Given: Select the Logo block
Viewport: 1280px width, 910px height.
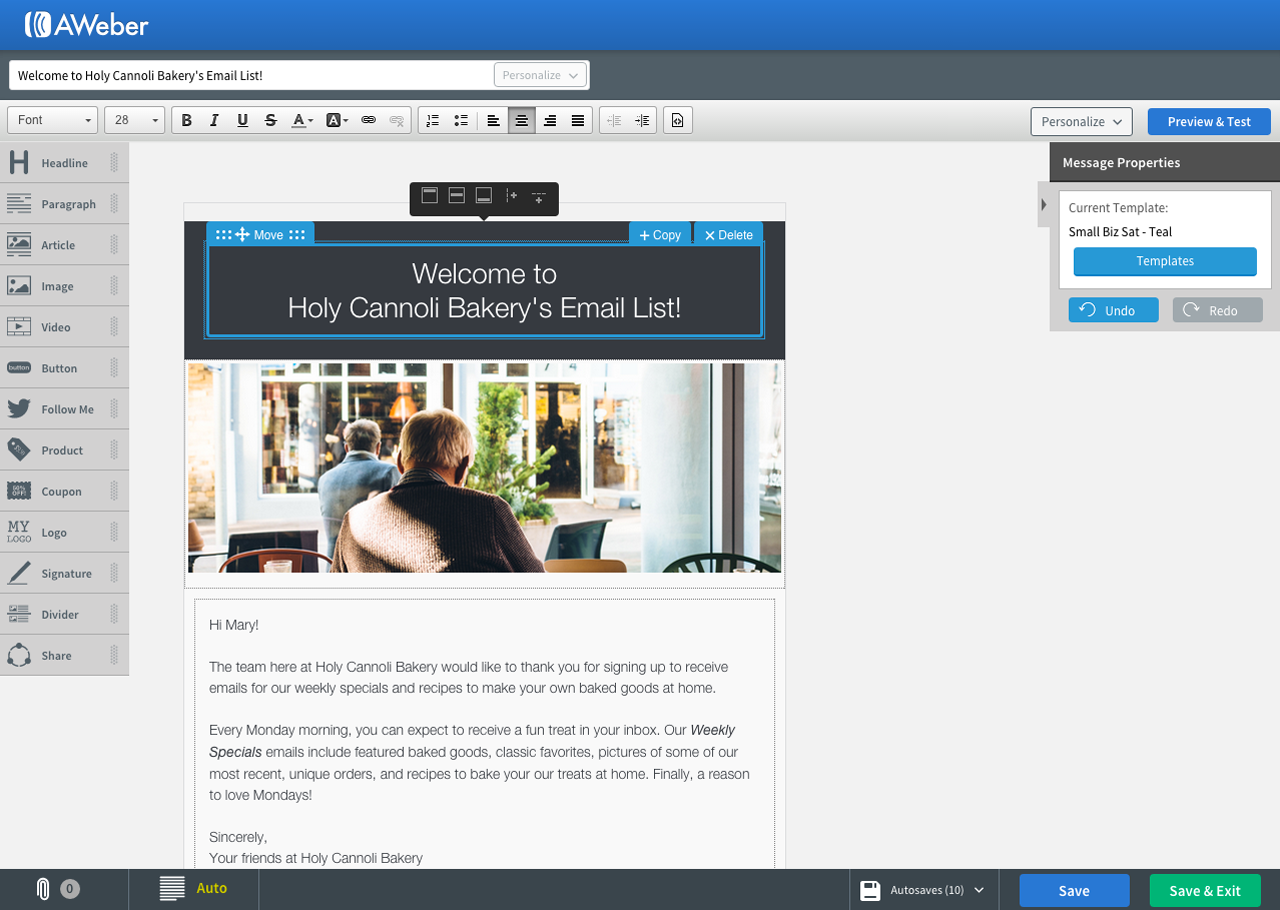Looking at the screenshot, I should [64, 532].
